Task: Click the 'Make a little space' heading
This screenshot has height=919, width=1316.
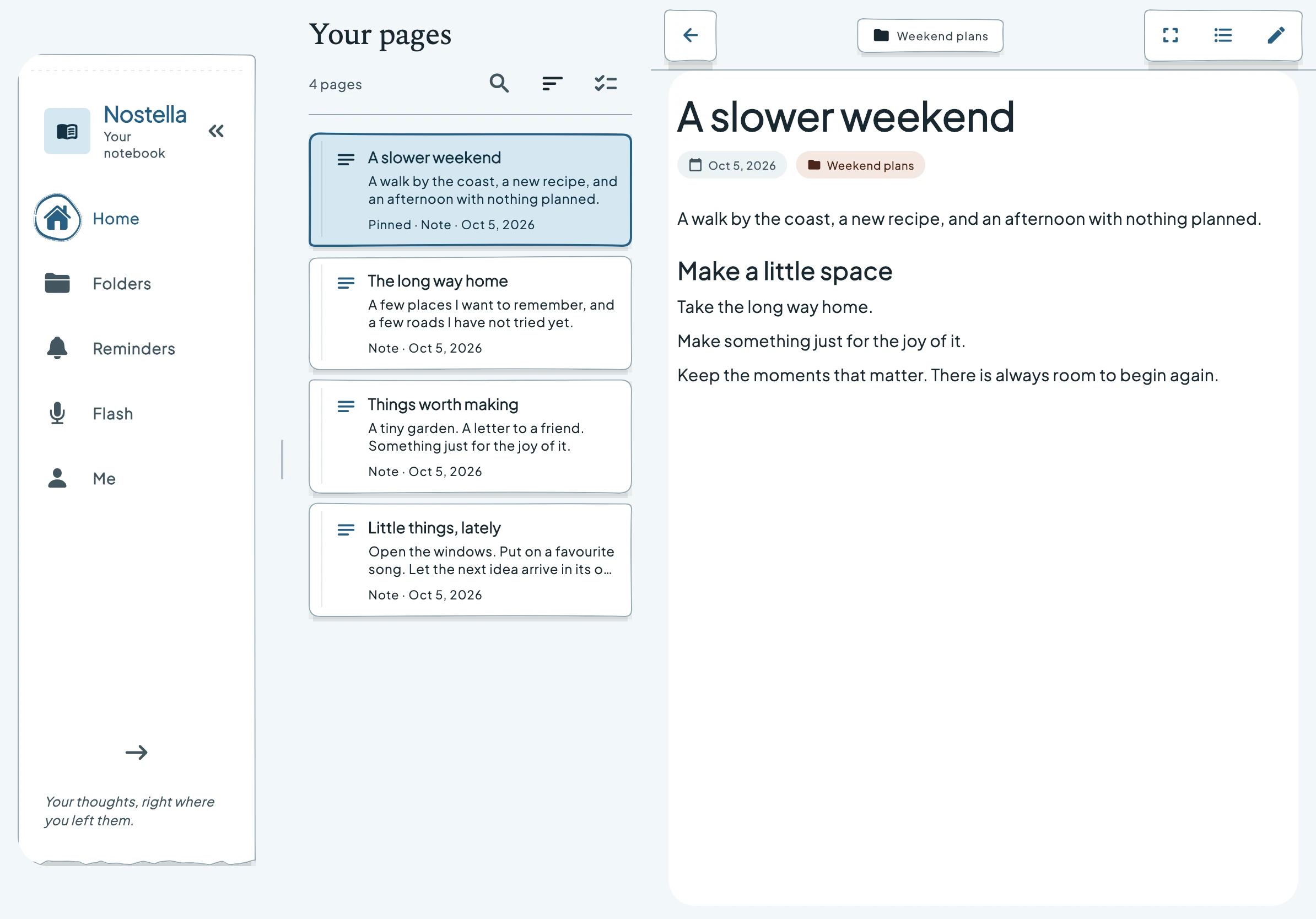Action: [785, 271]
